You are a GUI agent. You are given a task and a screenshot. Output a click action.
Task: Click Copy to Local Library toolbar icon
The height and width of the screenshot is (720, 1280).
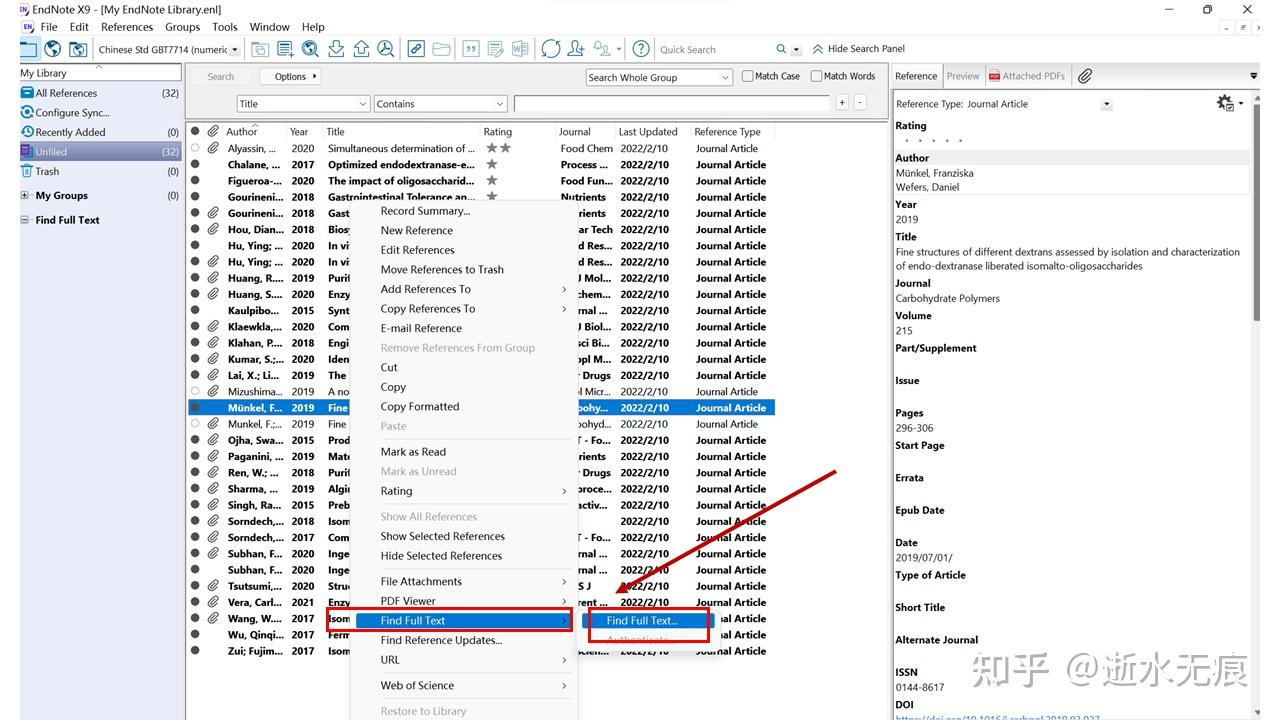click(260, 49)
